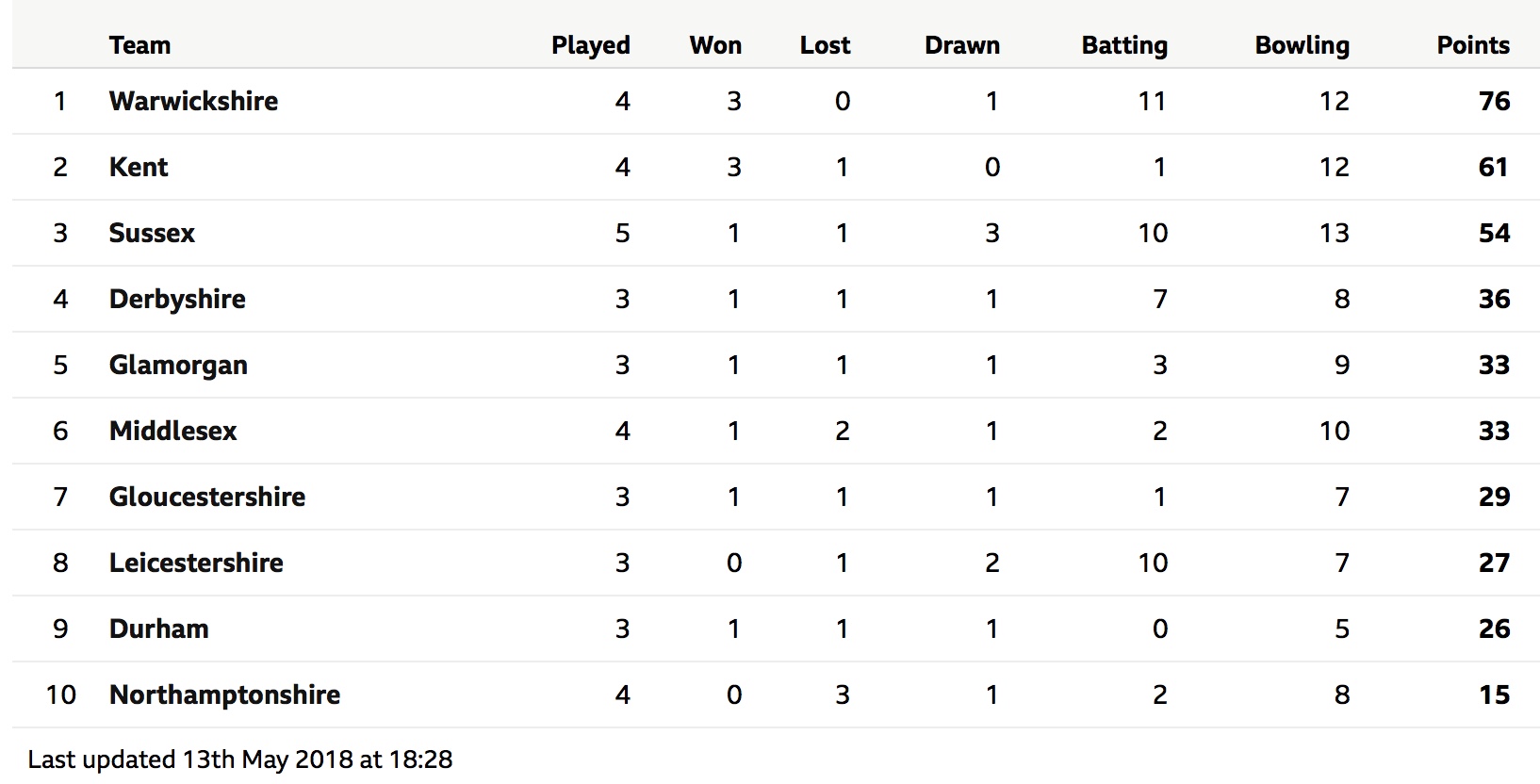The height and width of the screenshot is (784, 1540).
Task: Click the Won column header
Action: coord(715,45)
